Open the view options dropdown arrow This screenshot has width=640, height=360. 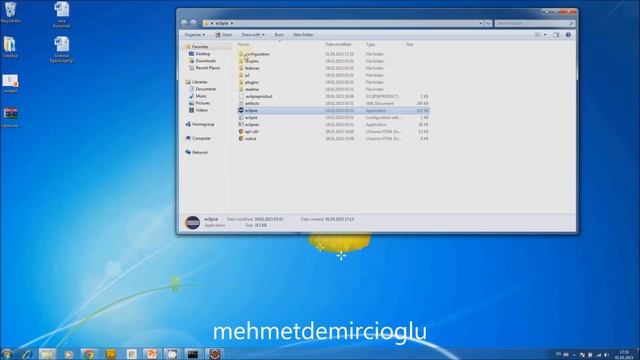pyautogui.click(x=545, y=35)
